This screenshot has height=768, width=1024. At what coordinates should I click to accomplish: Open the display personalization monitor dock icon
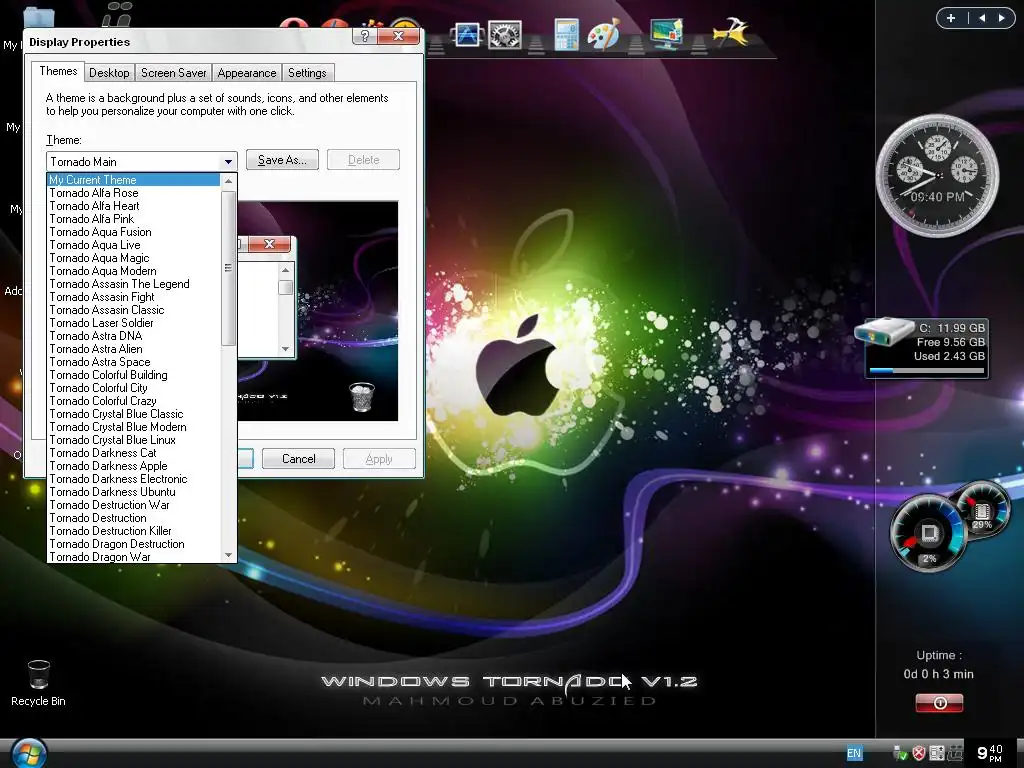pos(666,33)
